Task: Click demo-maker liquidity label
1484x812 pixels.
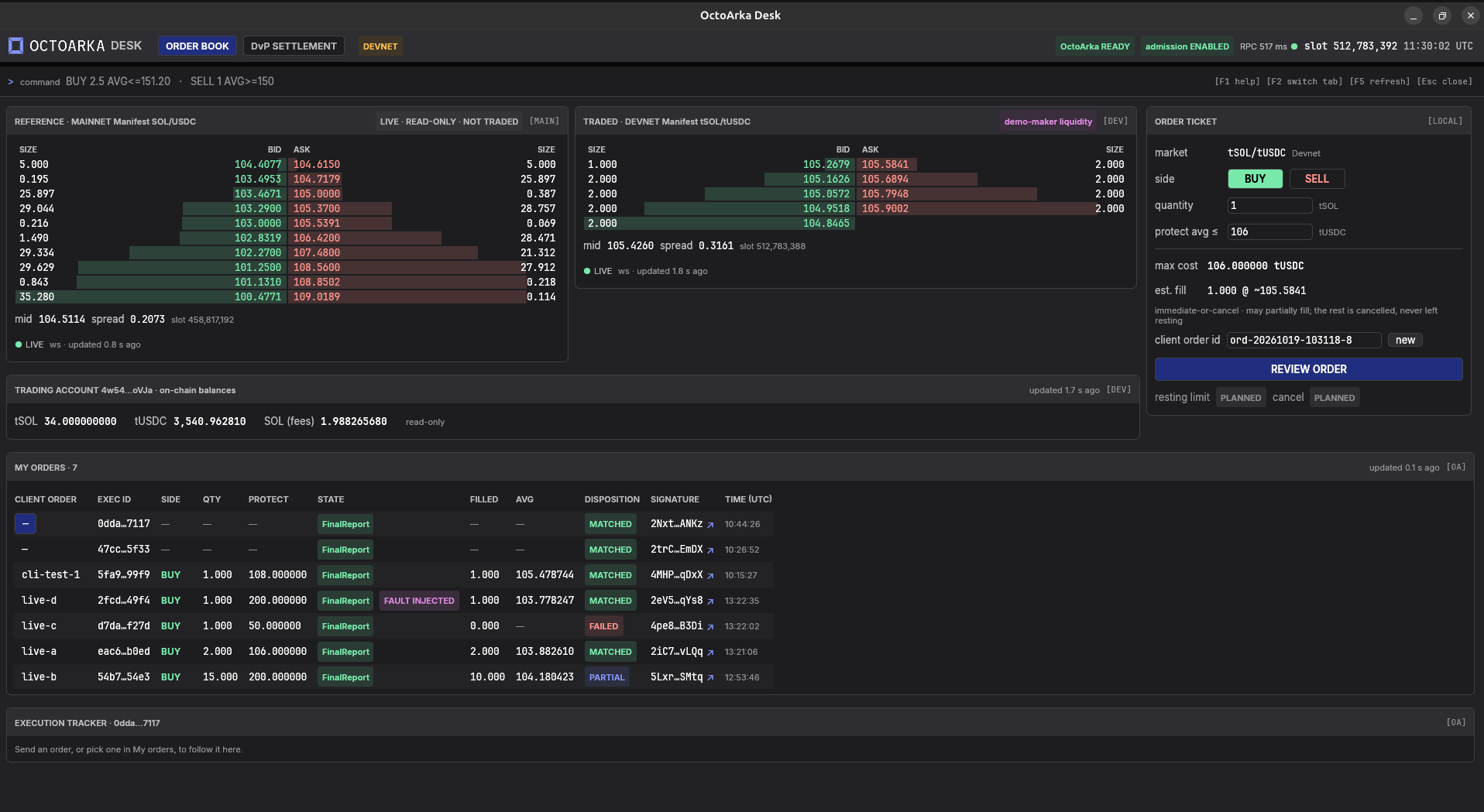Action: [x=1048, y=122]
